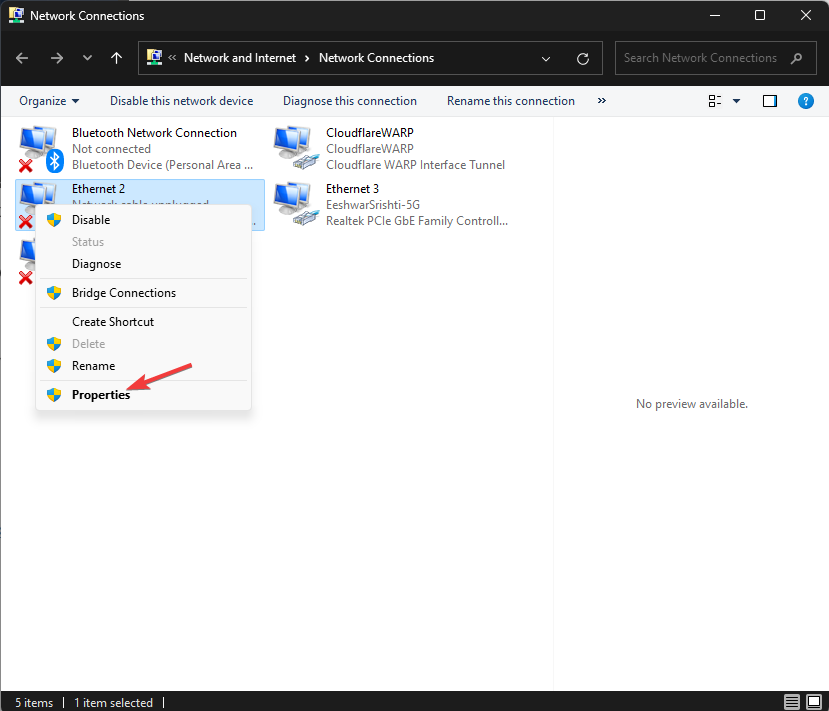Click Diagnose this connection
Screen dimensions: 829x711
click(349, 101)
